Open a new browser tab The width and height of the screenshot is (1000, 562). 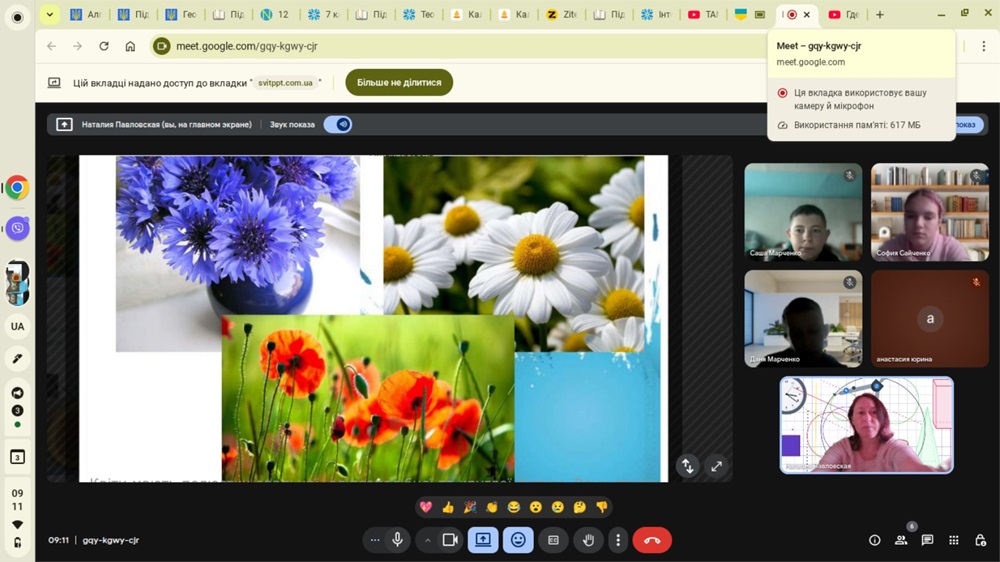879,15
